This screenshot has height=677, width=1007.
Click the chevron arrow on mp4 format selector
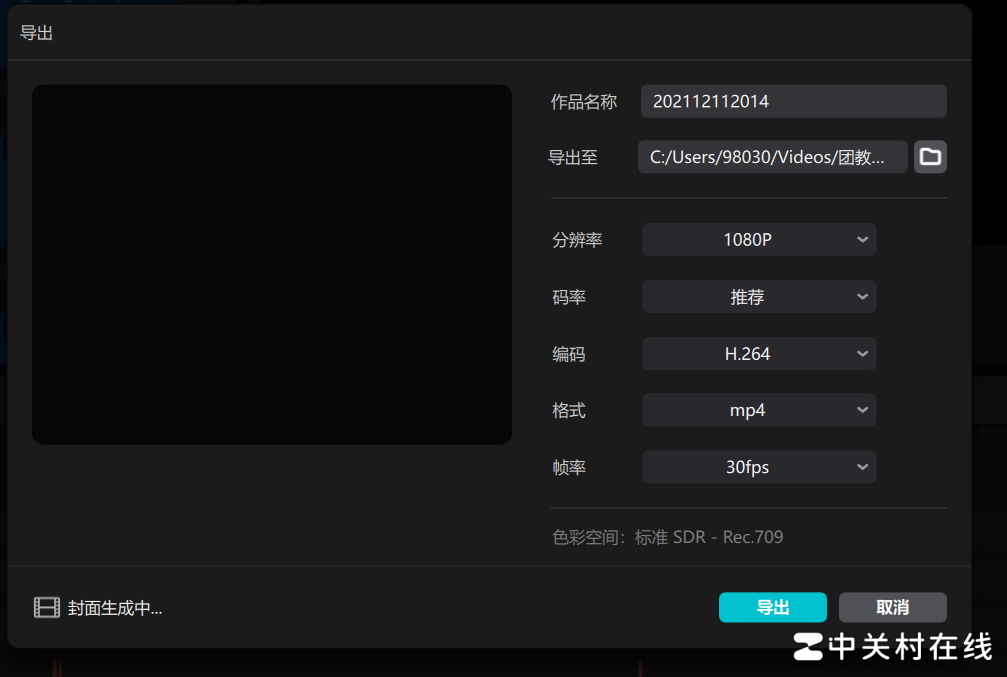click(x=861, y=409)
